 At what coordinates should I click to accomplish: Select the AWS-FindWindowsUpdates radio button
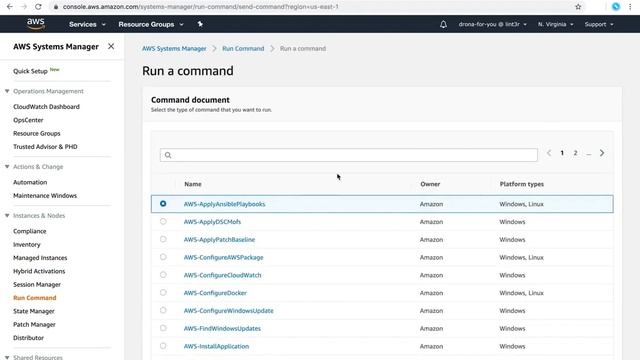pyautogui.click(x=163, y=328)
